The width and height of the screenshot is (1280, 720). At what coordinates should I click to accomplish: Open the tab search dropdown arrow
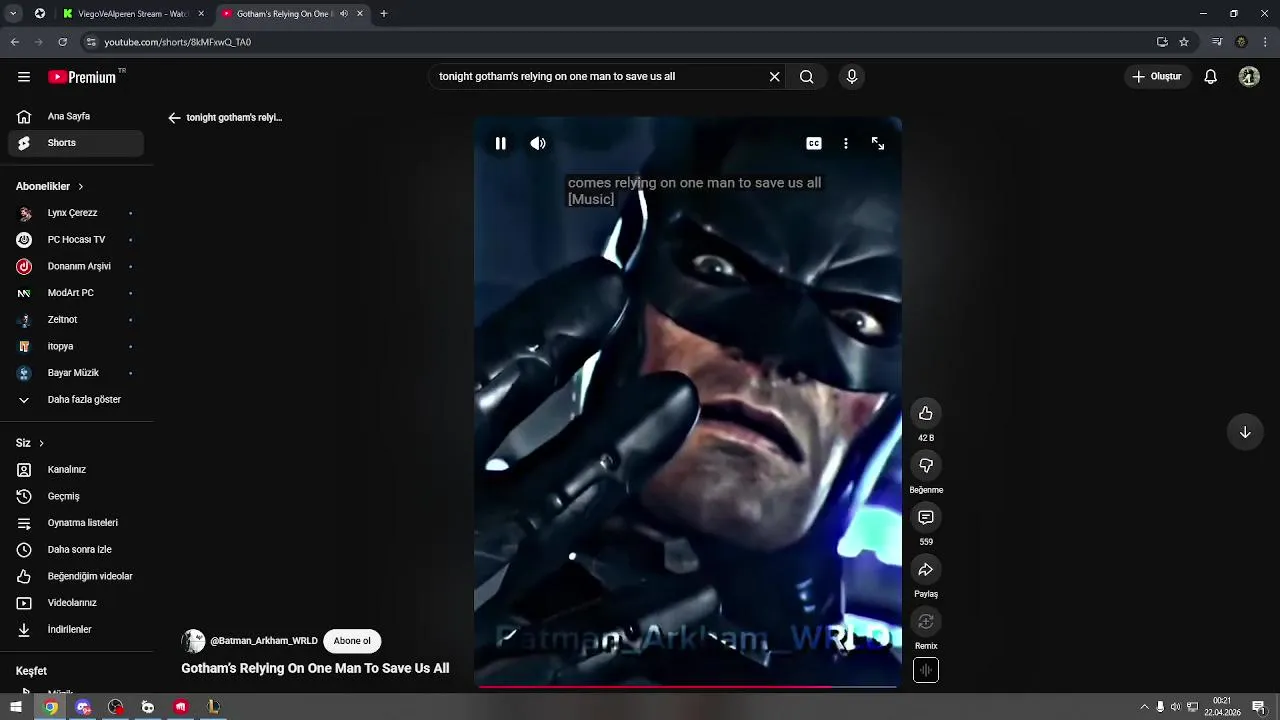click(13, 14)
